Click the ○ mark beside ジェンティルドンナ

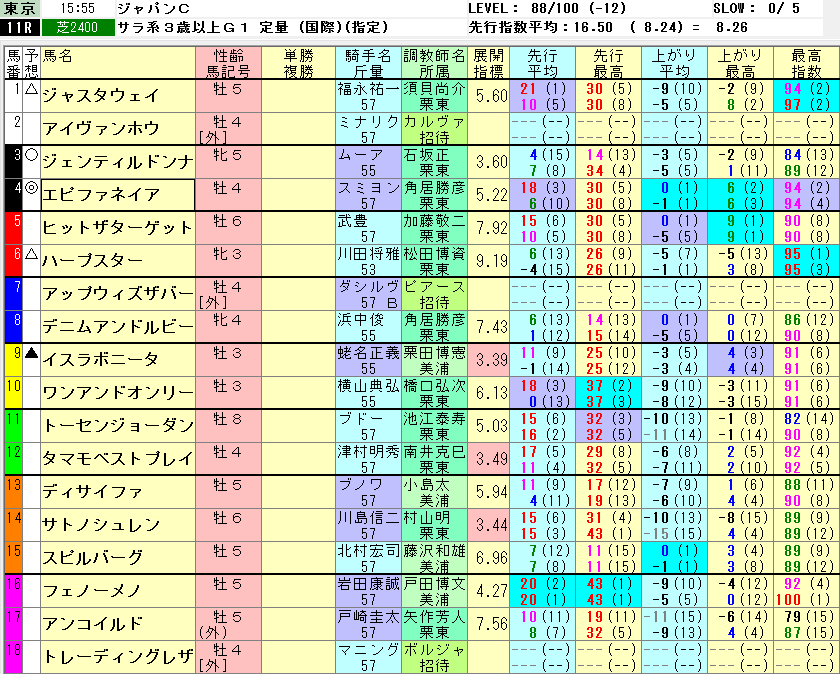tap(31, 155)
